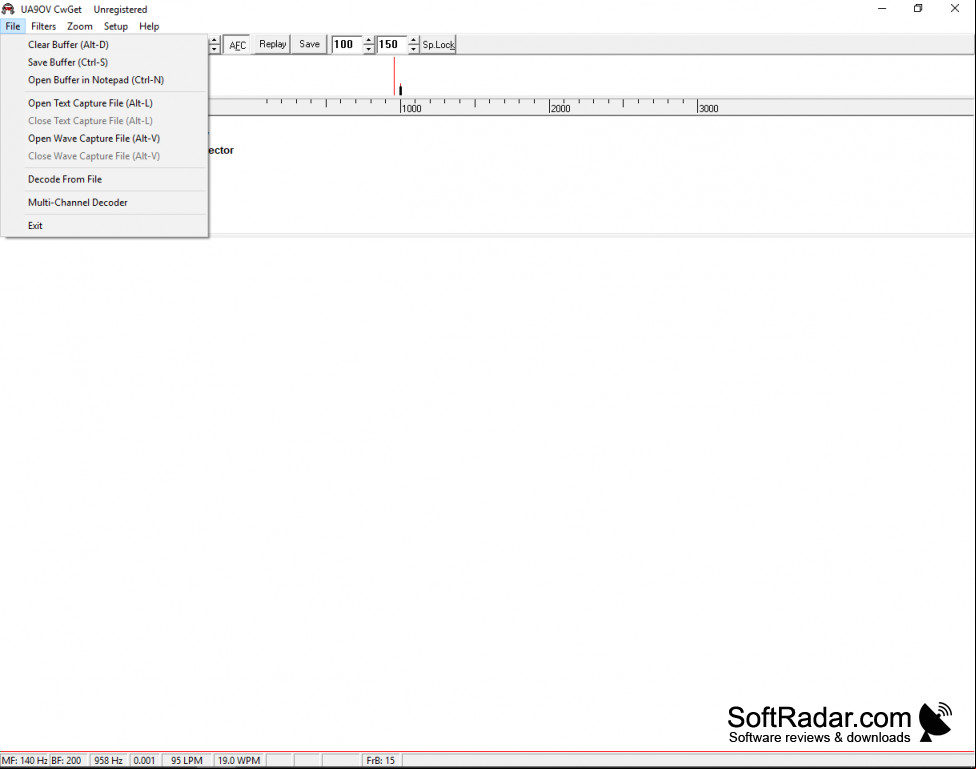Click the red frequency marker in spectrum
This screenshot has height=769, width=976.
click(x=394, y=76)
